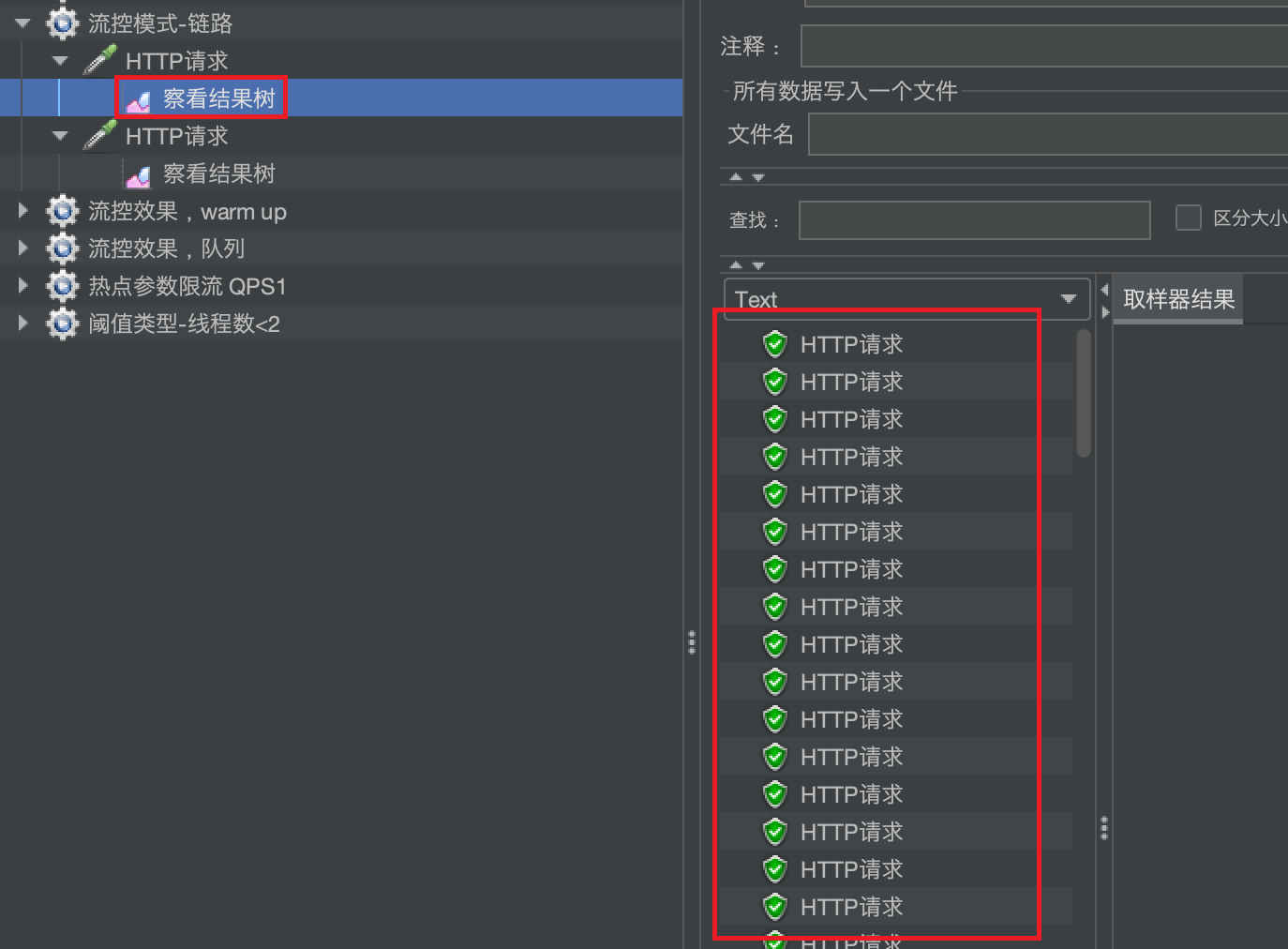Image resolution: width=1288 pixels, height=949 pixels.
Task: Click the pipette icon of the first HTTP请求 sampler
Action: (100, 60)
